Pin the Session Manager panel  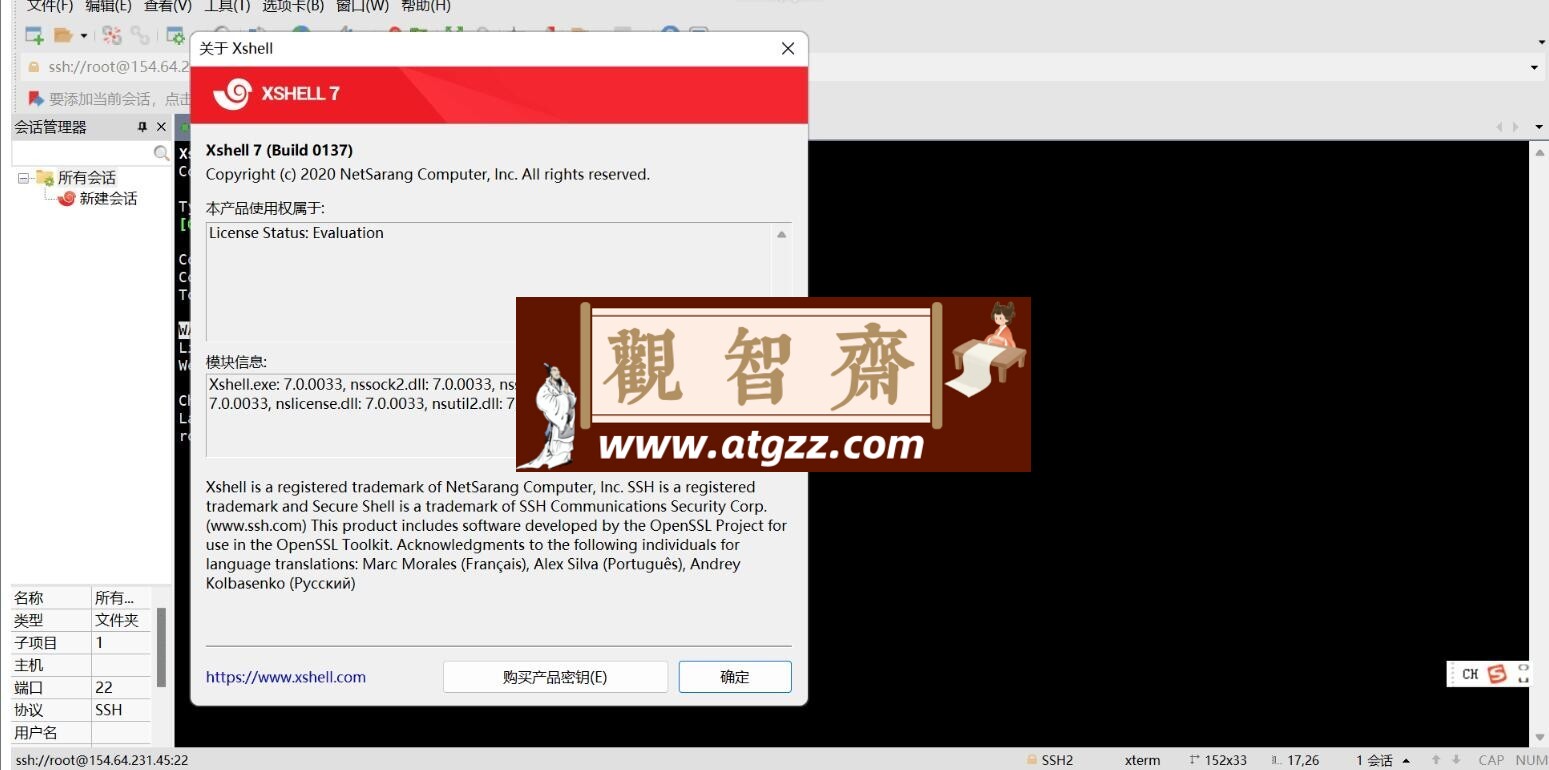tap(142, 127)
